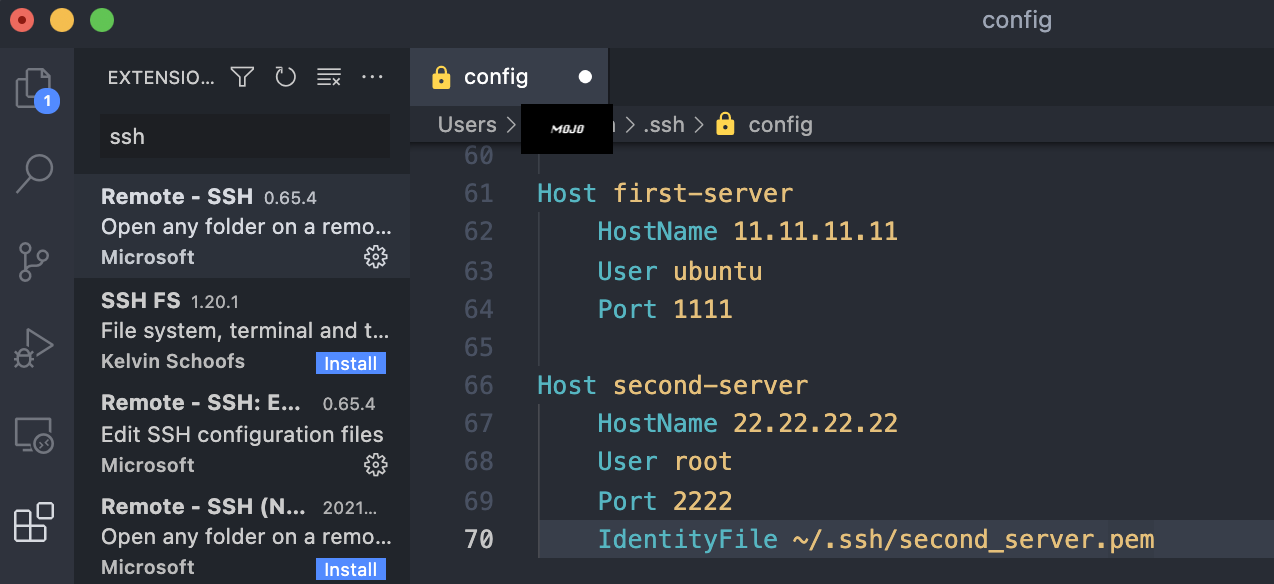Click the Microsoft publisher under Remote - SSH 0.65.4
Image resolution: width=1274 pixels, height=584 pixels.
pyautogui.click(x=148, y=257)
